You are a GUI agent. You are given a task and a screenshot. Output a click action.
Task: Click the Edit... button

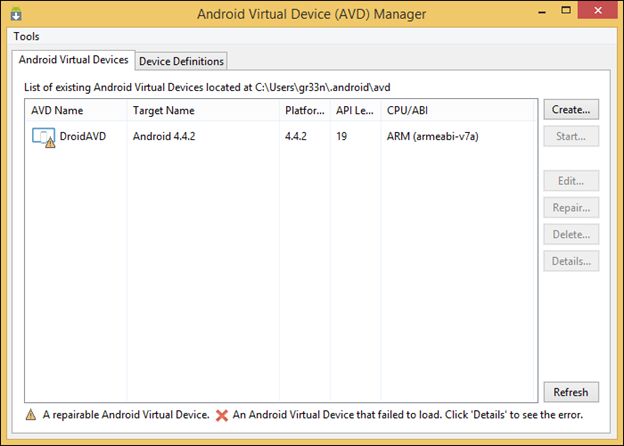click(571, 181)
